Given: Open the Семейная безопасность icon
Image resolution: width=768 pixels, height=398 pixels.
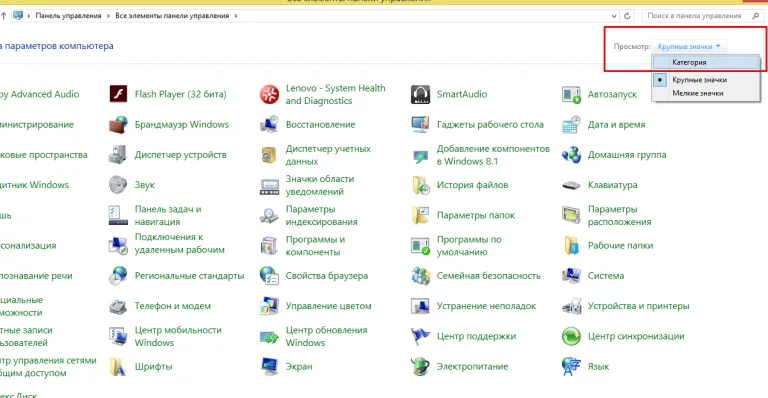Looking at the screenshot, I should (x=420, y=276).
